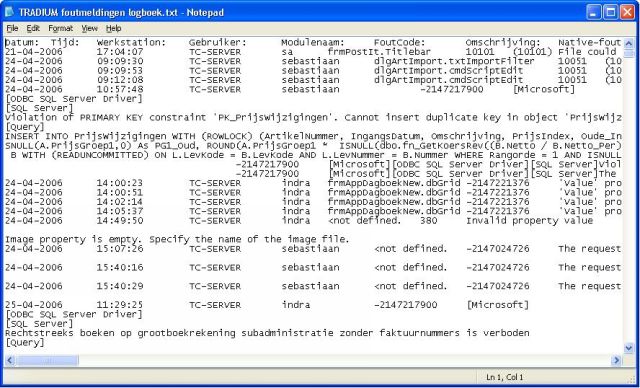Click 'Rechtstreeks boeken op grootboekrekening' line
Screen dimensions: 640x388
coord(267,333)
